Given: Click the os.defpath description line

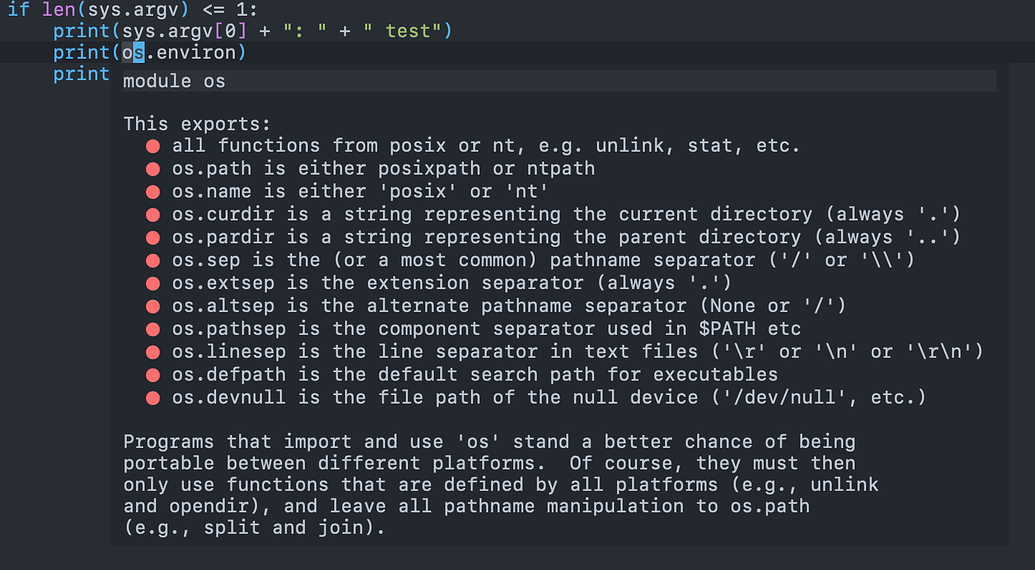Looking at the screenshot, I should pos(475,375).
